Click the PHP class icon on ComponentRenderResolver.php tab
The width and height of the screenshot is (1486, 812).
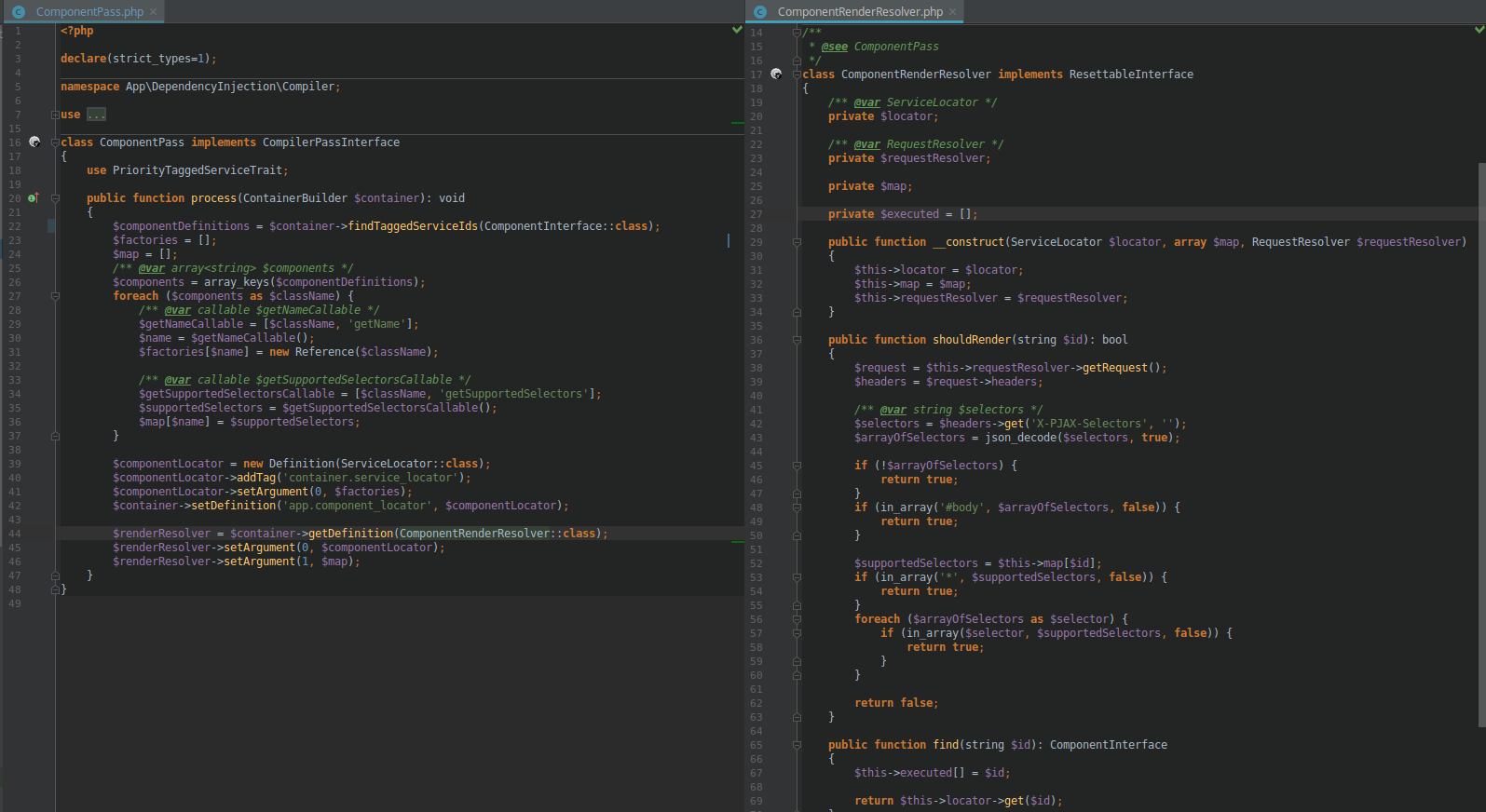[760, 12]
